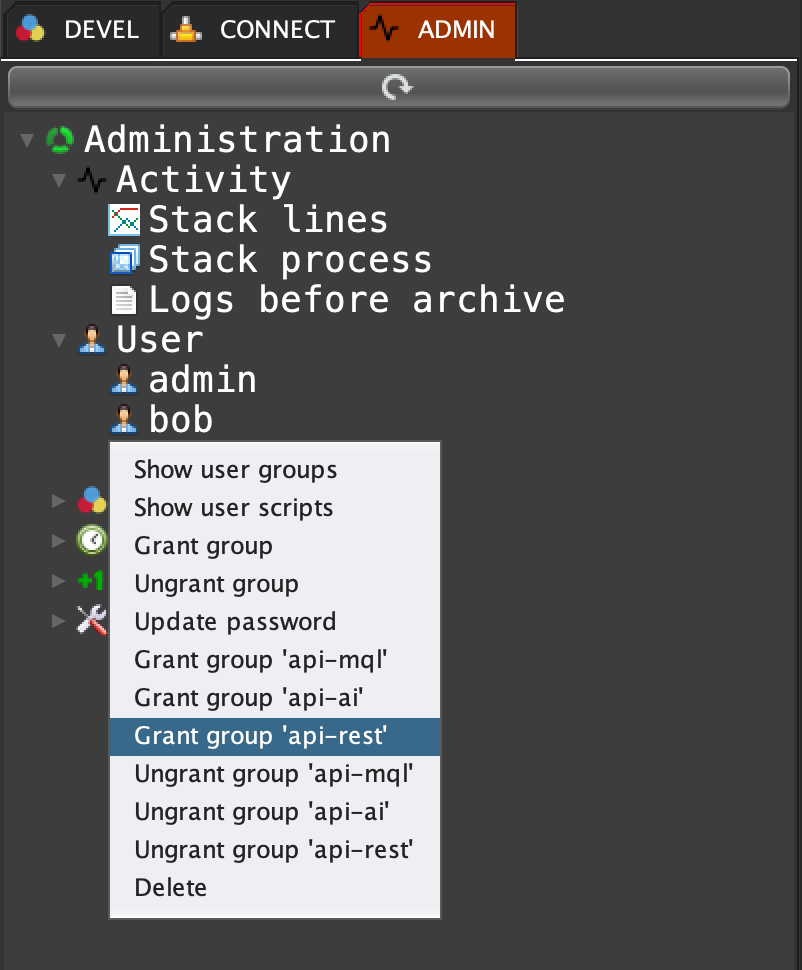Image resolution: width=802 pixels, height=970 pixels.
Task: Choose Delete in the context menu
Action: 171,888
